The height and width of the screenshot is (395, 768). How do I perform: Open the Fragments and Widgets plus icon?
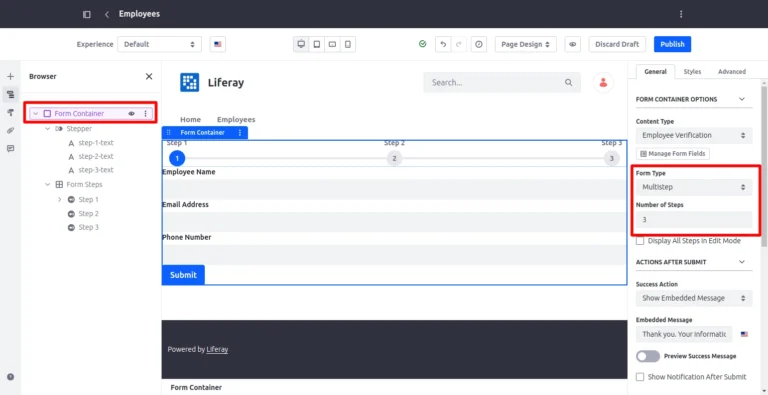[10, 76]
